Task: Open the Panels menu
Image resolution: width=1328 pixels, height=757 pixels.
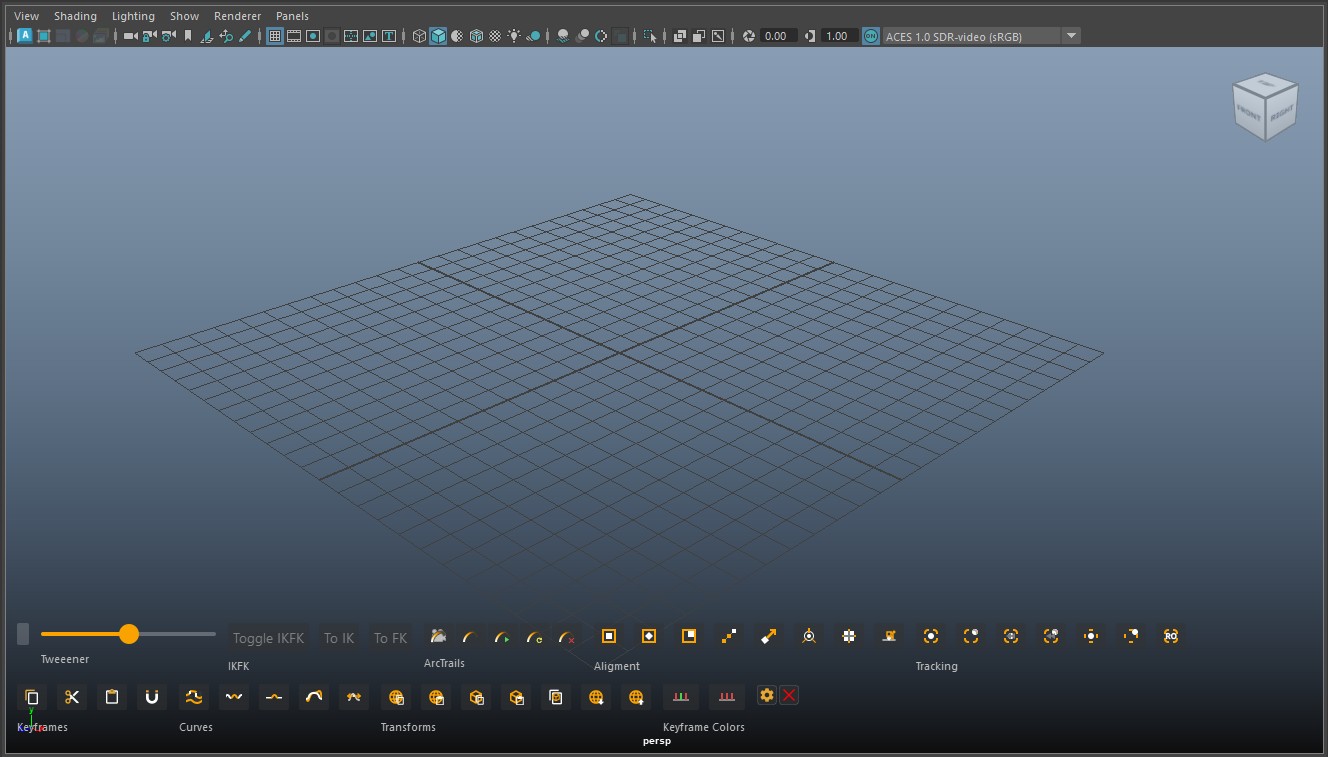Action: 292,16
